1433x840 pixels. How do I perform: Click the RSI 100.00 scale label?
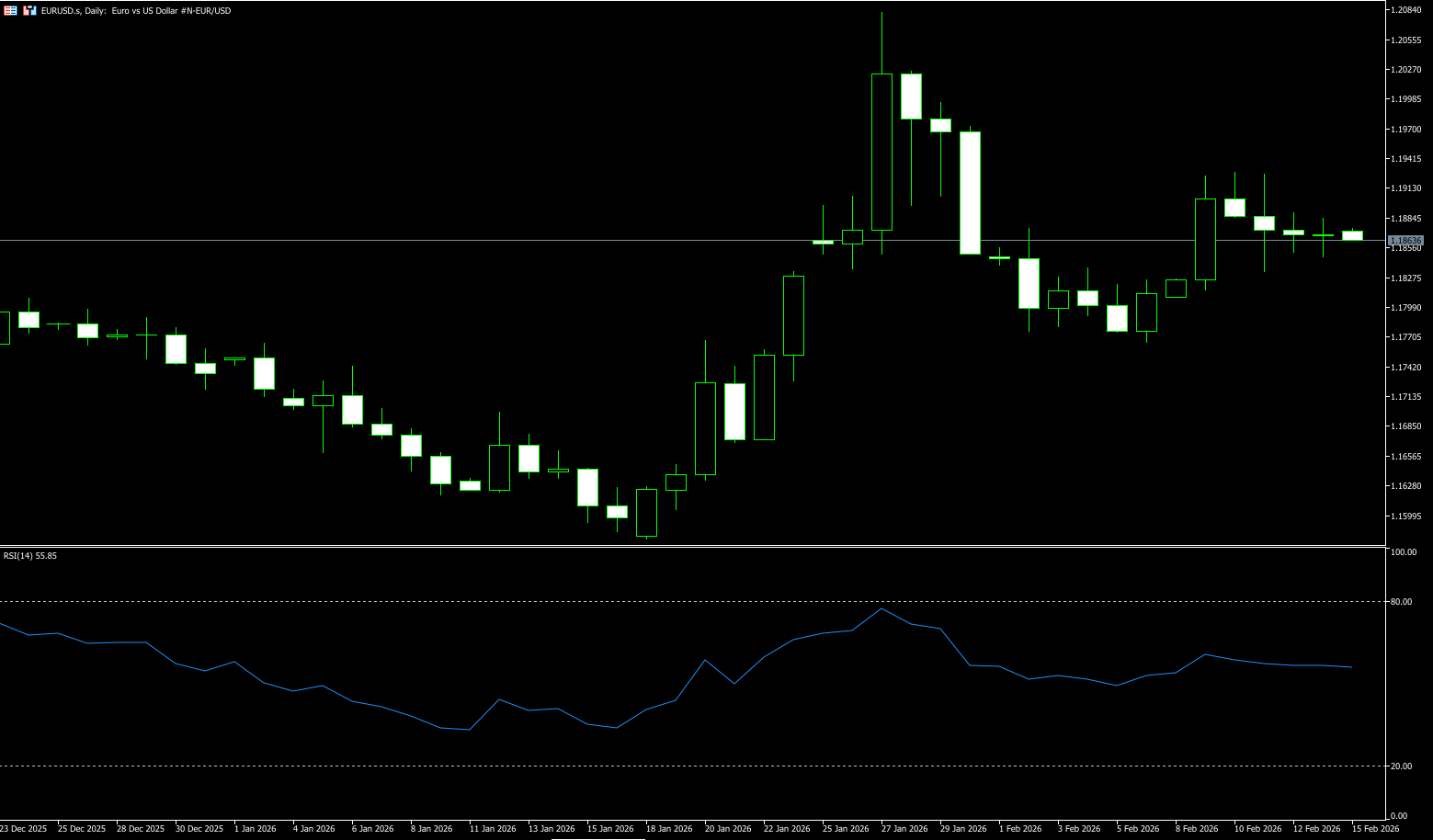1404,552
